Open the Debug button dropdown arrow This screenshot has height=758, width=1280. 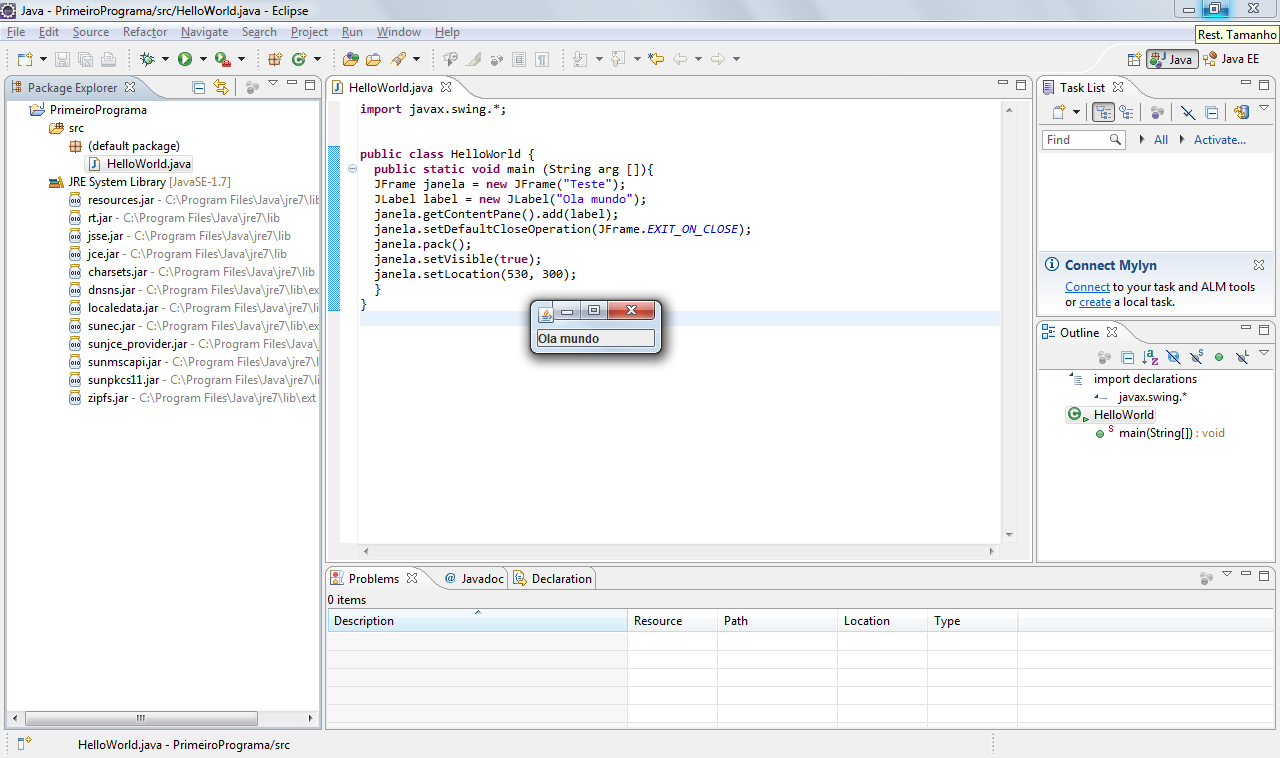pyautogui.click(x=165, y=59)
